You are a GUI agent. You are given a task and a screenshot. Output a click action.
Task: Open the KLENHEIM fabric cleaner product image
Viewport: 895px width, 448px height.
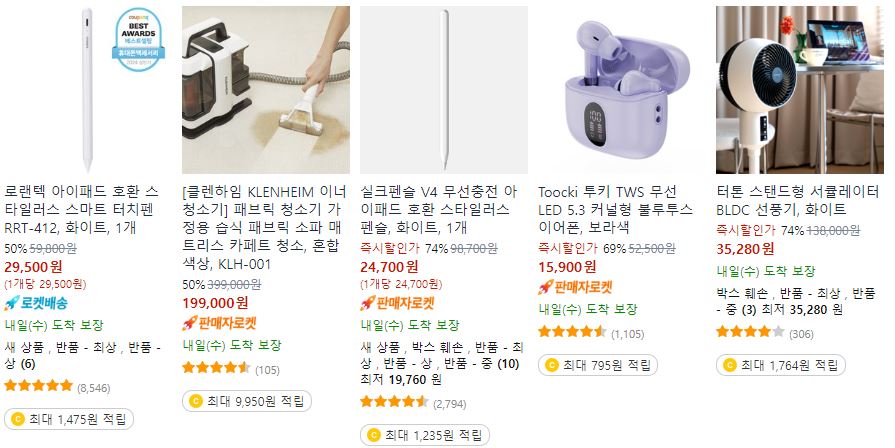pos(266,90)
